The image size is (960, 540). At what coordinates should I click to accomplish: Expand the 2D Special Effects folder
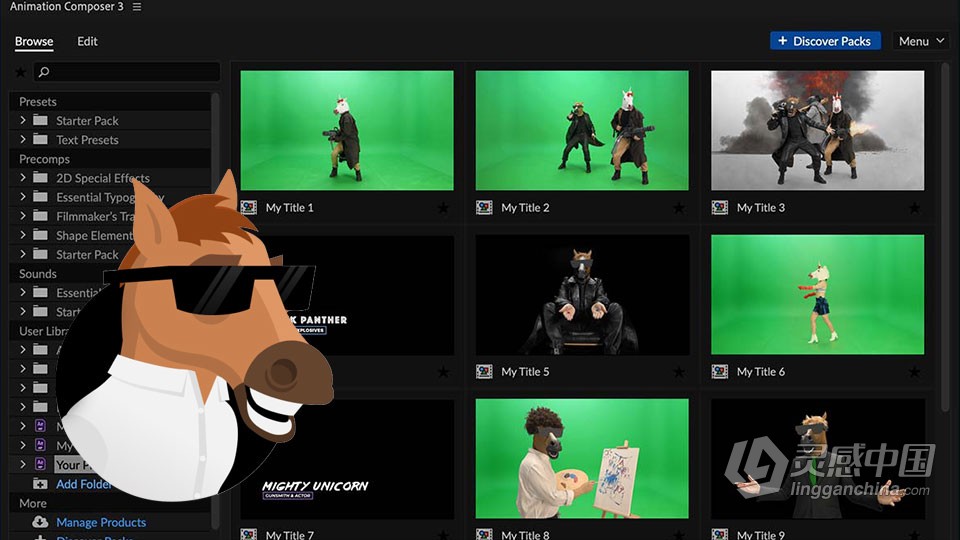click(23, 177)
